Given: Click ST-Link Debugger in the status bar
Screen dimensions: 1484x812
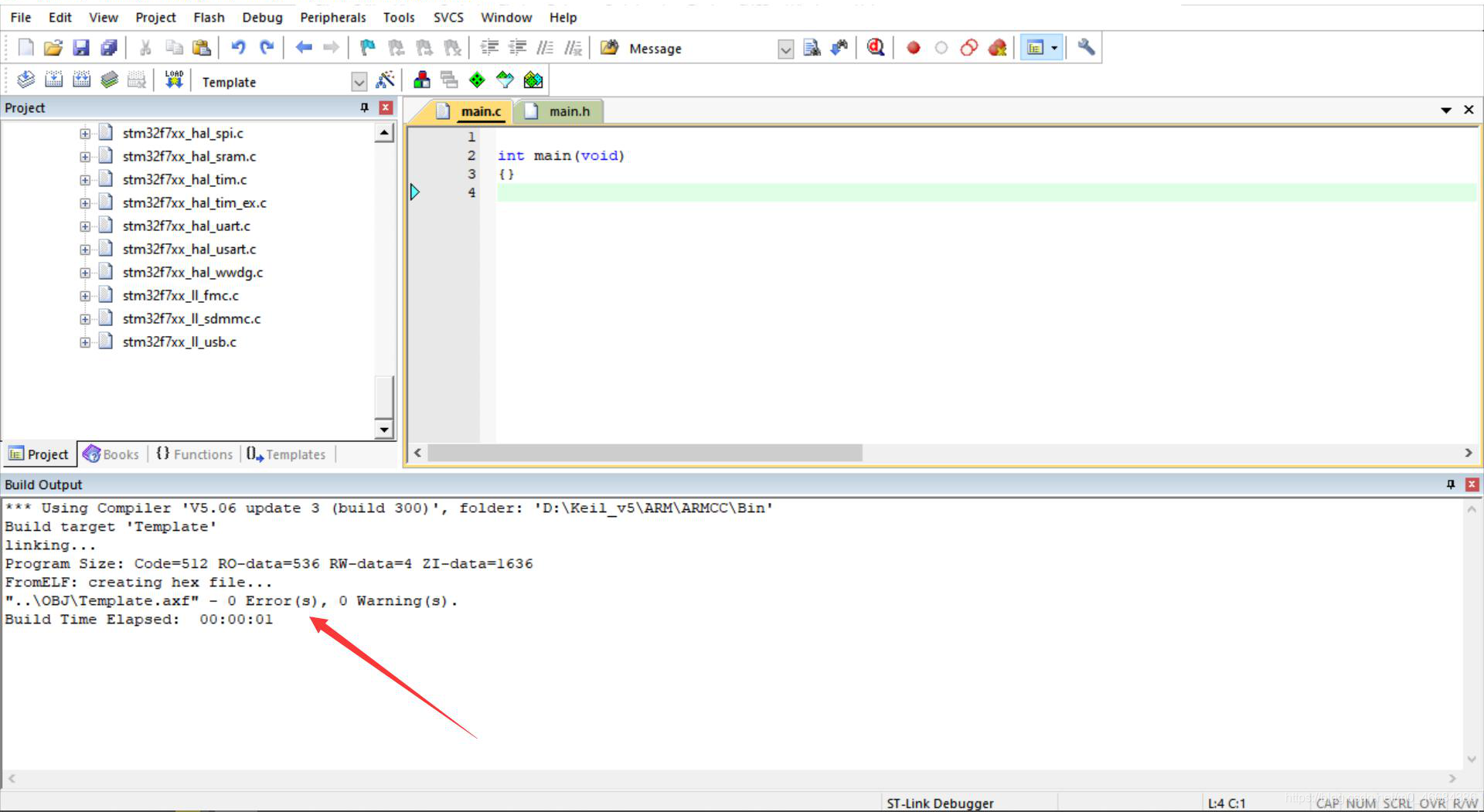Looking at the screenshot, I should tap(941, 803).
